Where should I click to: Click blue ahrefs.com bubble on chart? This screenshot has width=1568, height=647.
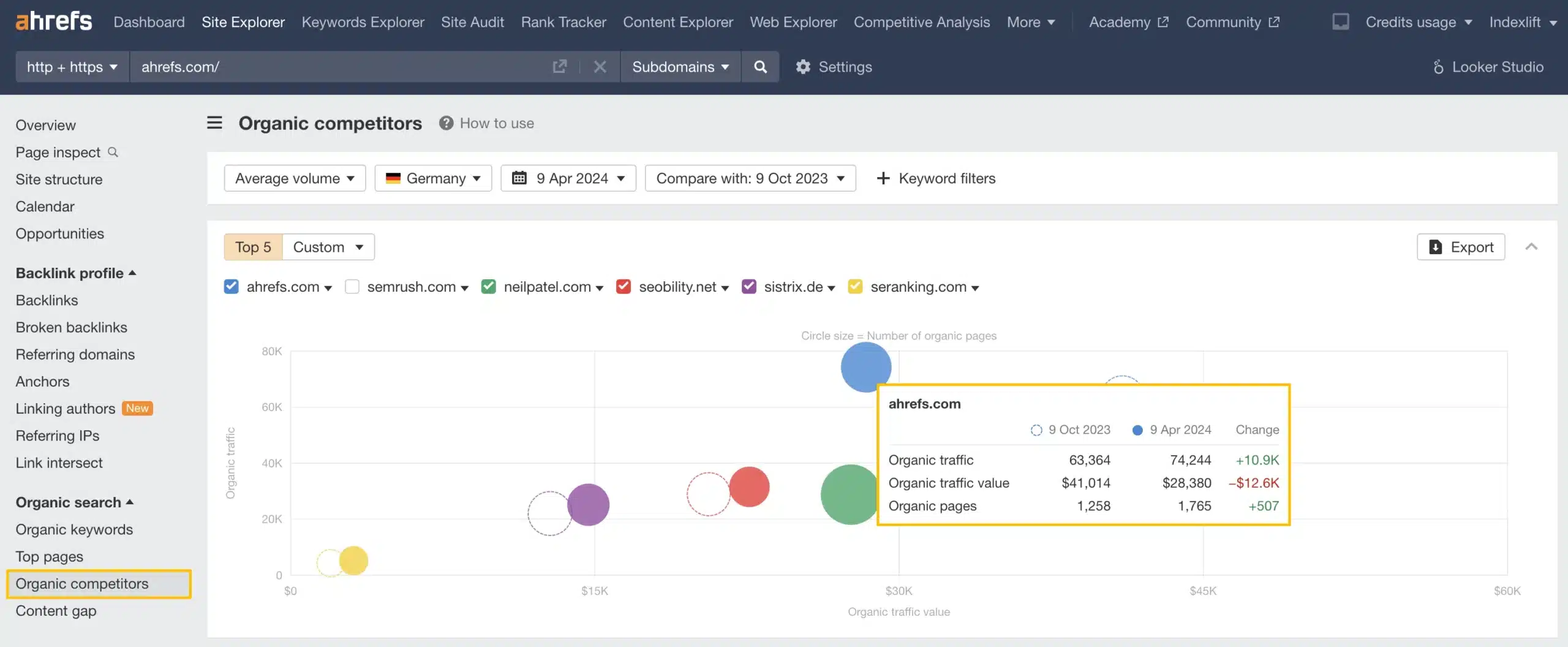(x=865, y=367)
